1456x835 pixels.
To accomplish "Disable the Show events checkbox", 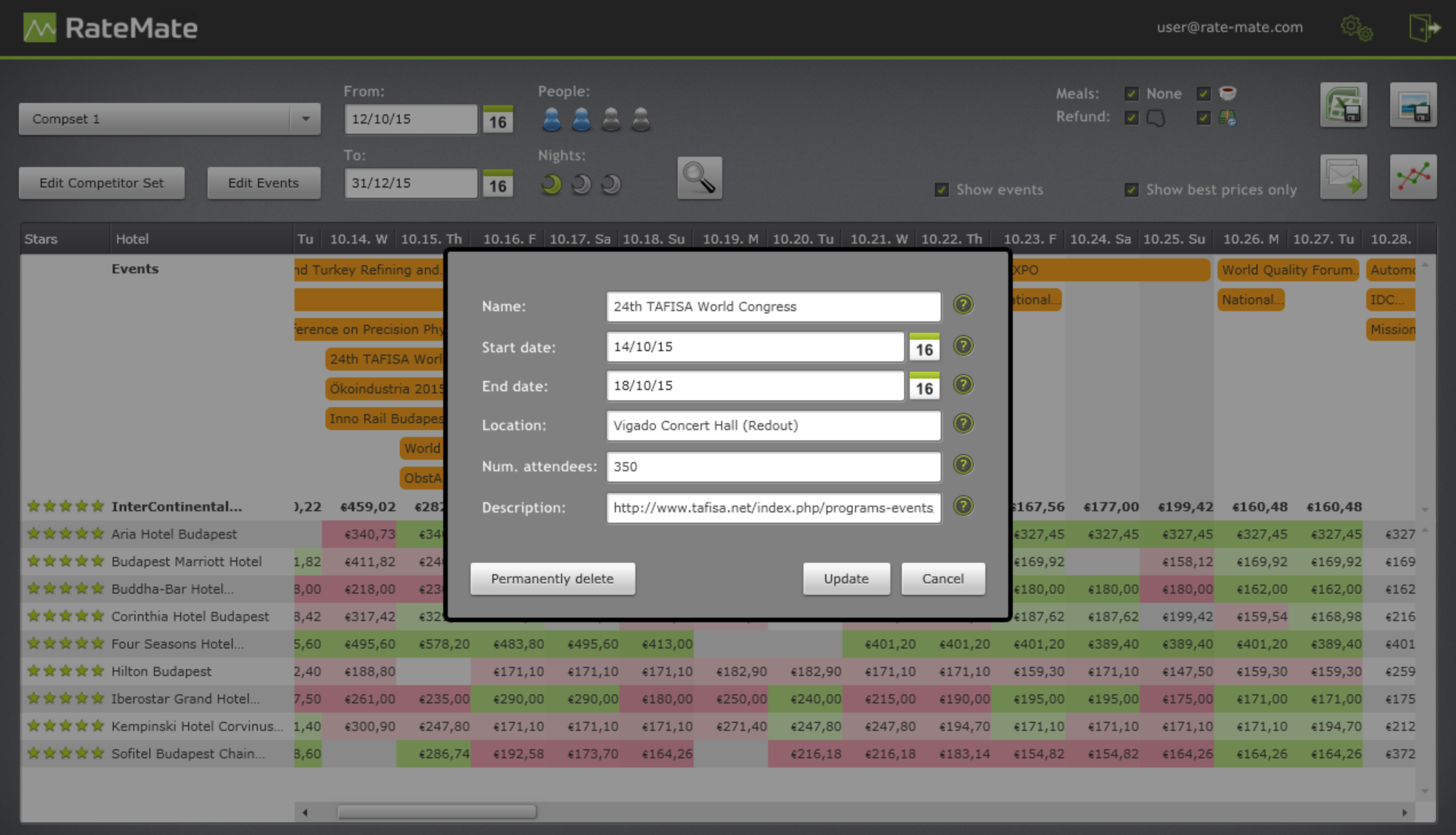I will 942,189.
